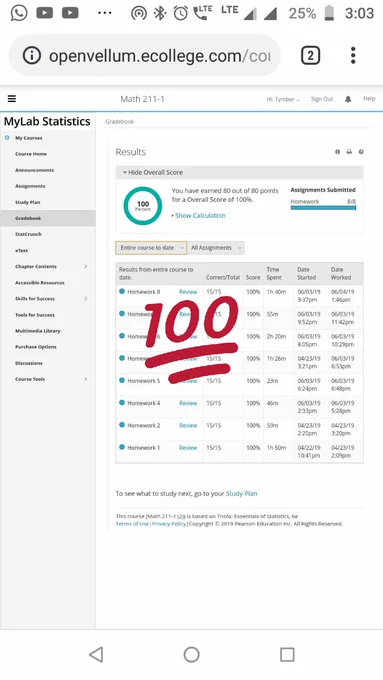
Task: Open Purchase Options in sidebar
Action: click(36, 347)
